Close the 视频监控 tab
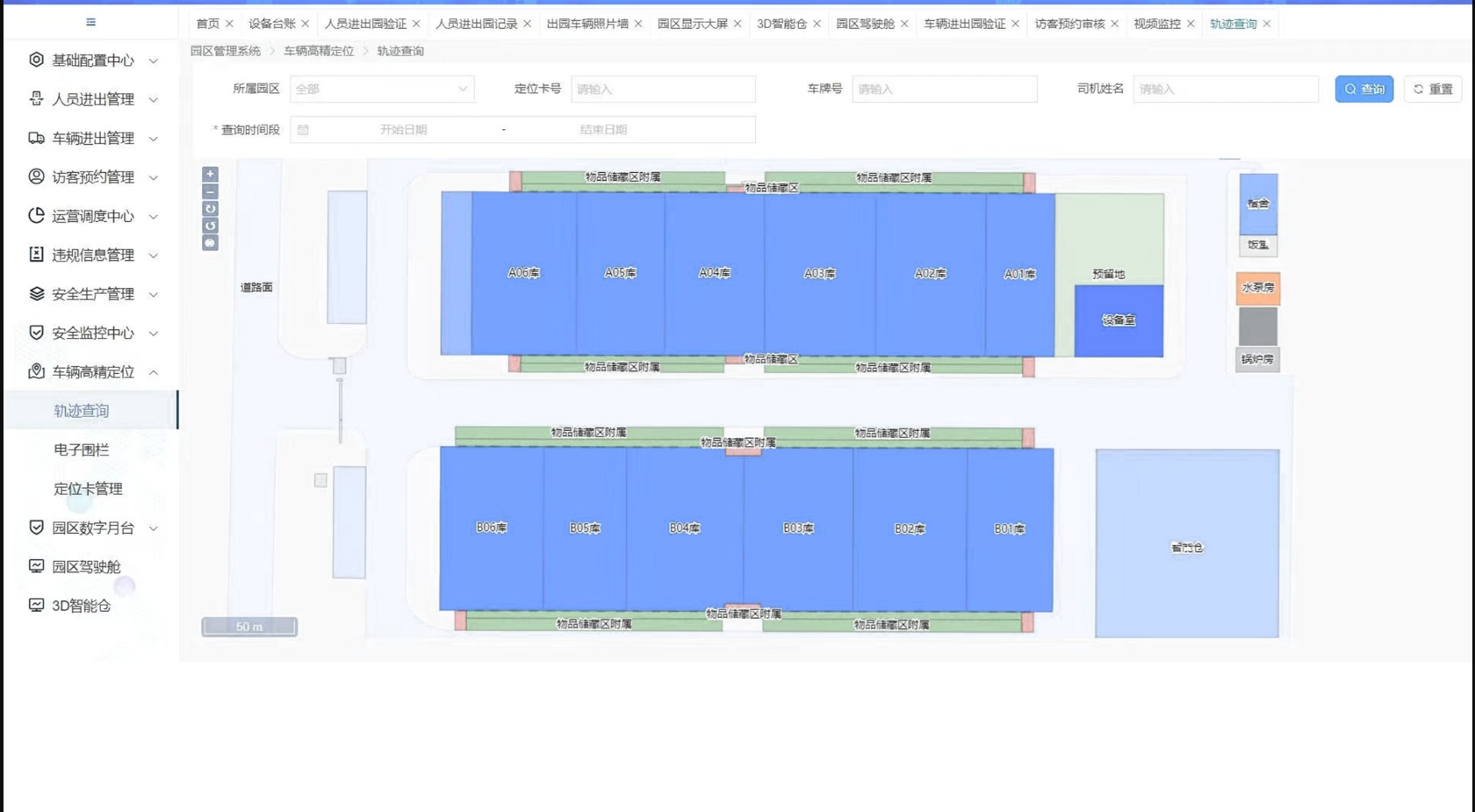Screen dimensions: 1475x812 point(1191,24)
